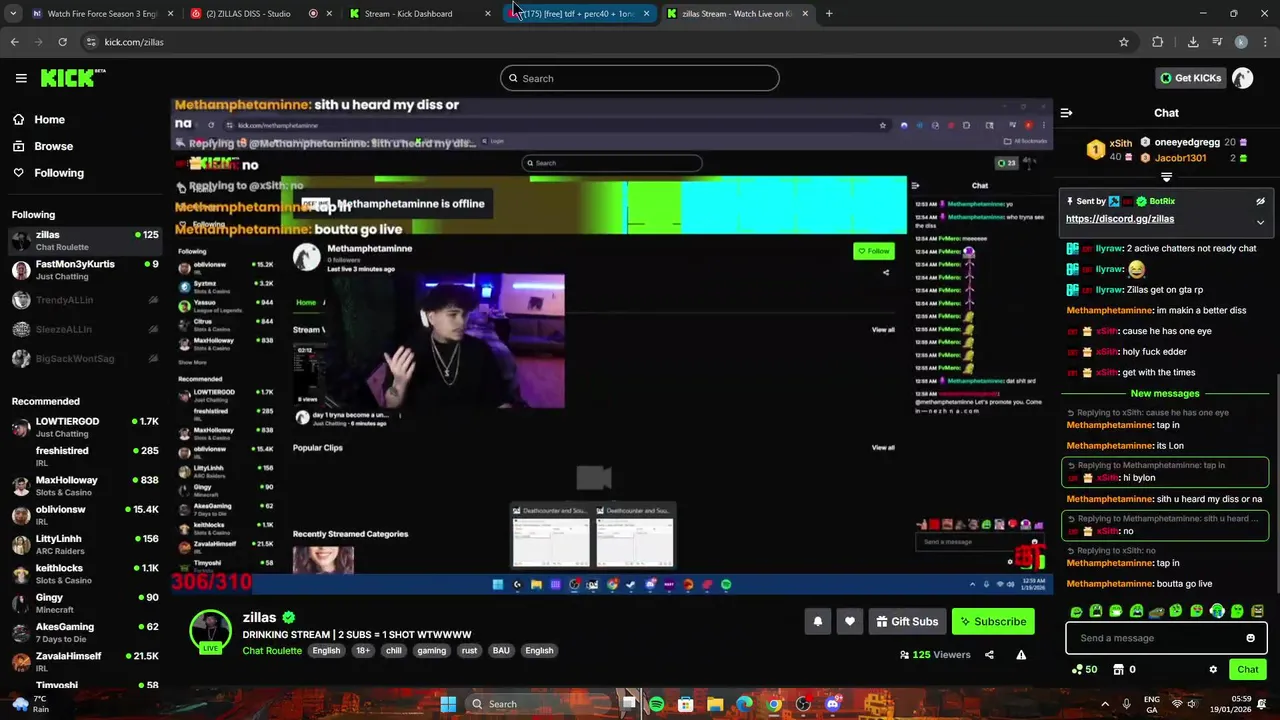Reload the kick.com/zillas page
The image size is (1280, 720).
[62, 42]
